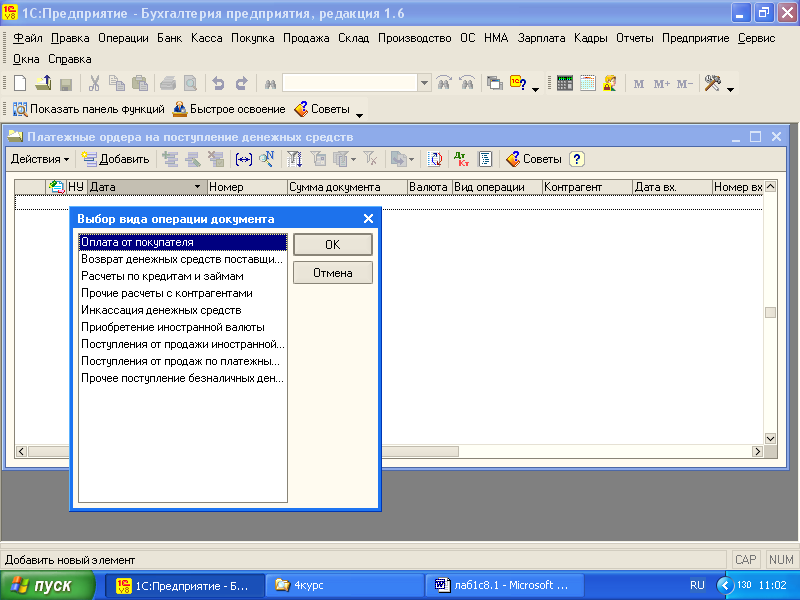Open the Сервис menu

[x=757, y=38]
